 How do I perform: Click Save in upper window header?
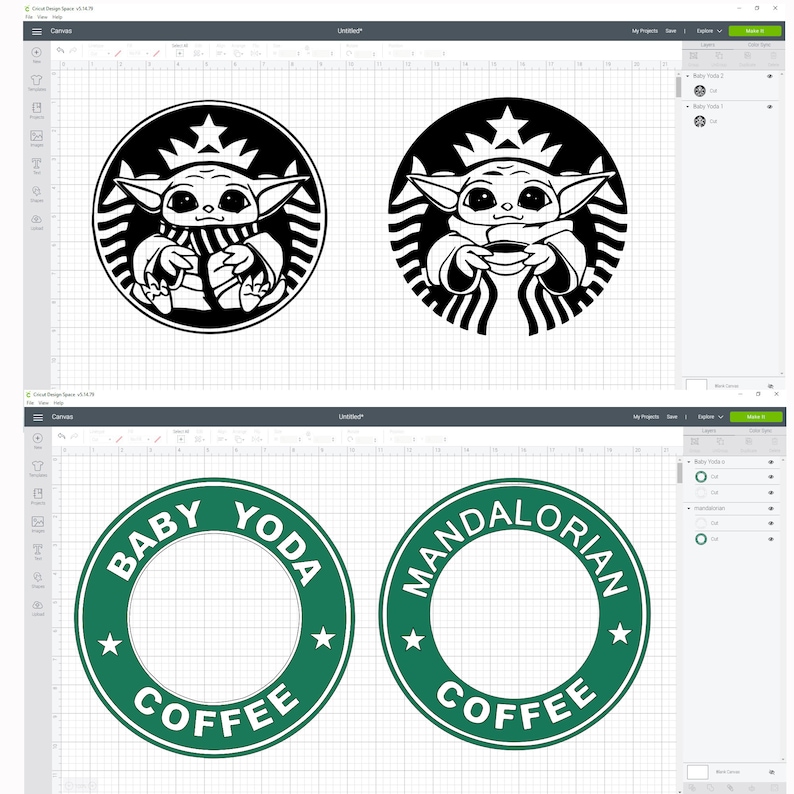670,31
